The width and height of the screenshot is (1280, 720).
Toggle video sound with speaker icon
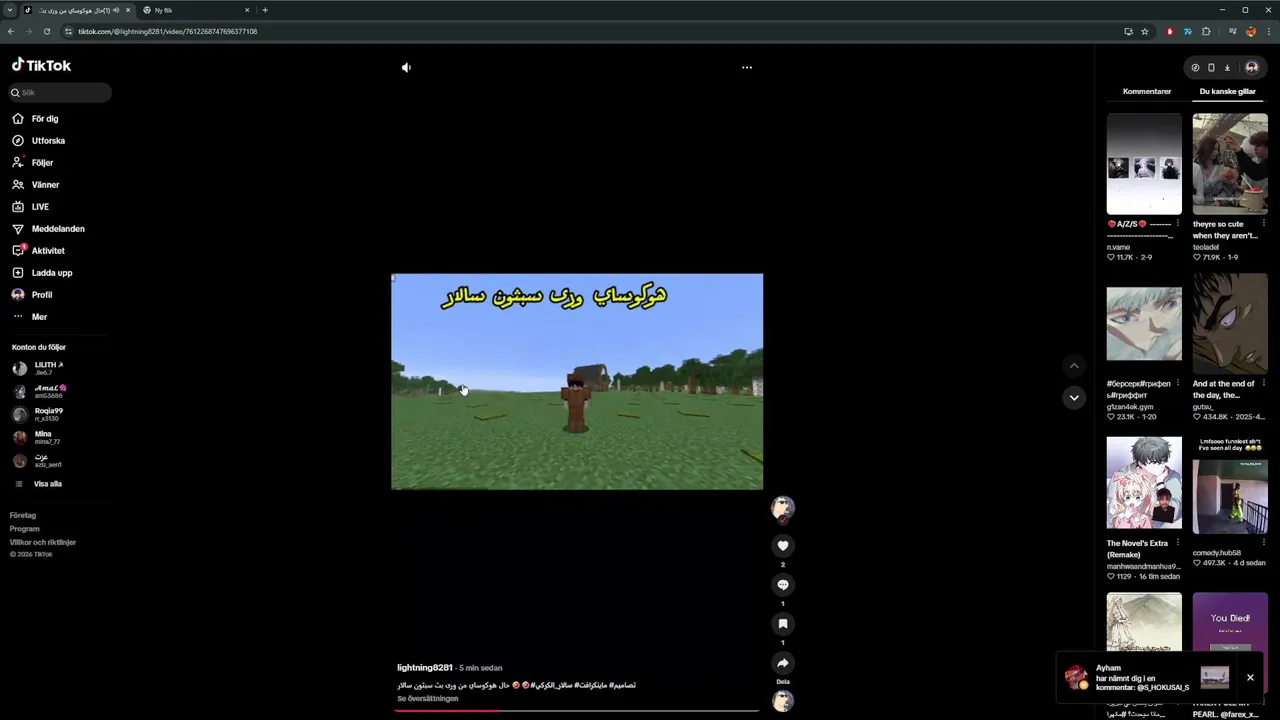[406, 67]
